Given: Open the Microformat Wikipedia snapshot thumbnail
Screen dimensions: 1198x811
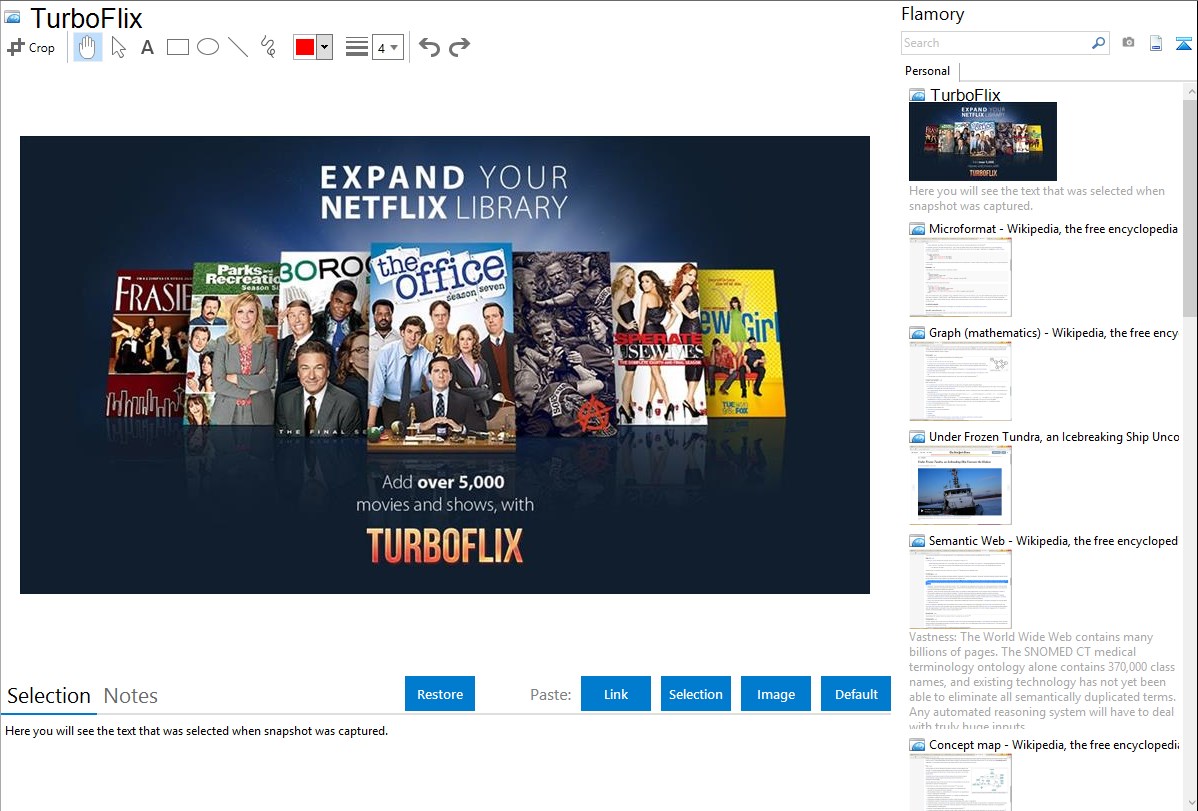Looking at the screenshot, I should point(960,277).
